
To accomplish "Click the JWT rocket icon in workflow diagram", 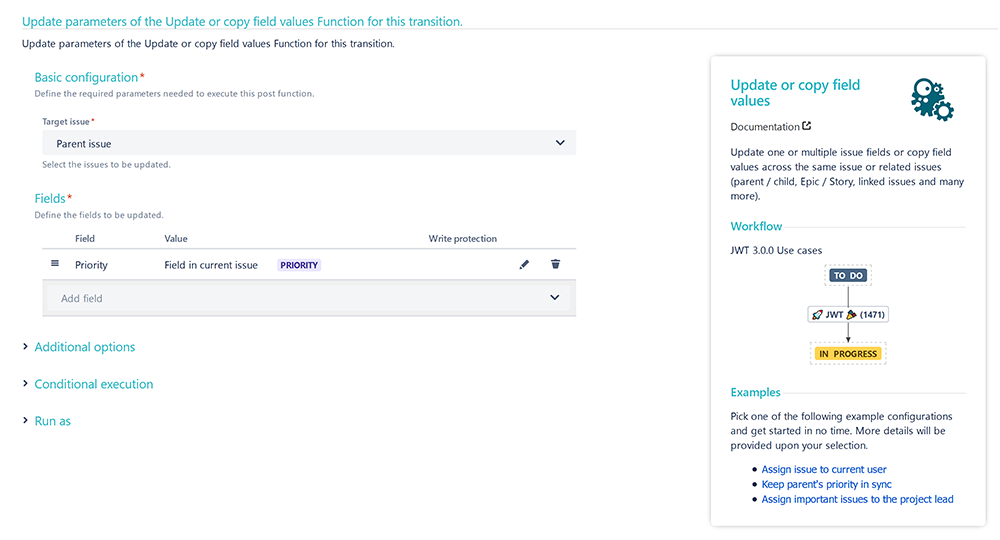I will [817, 315].
